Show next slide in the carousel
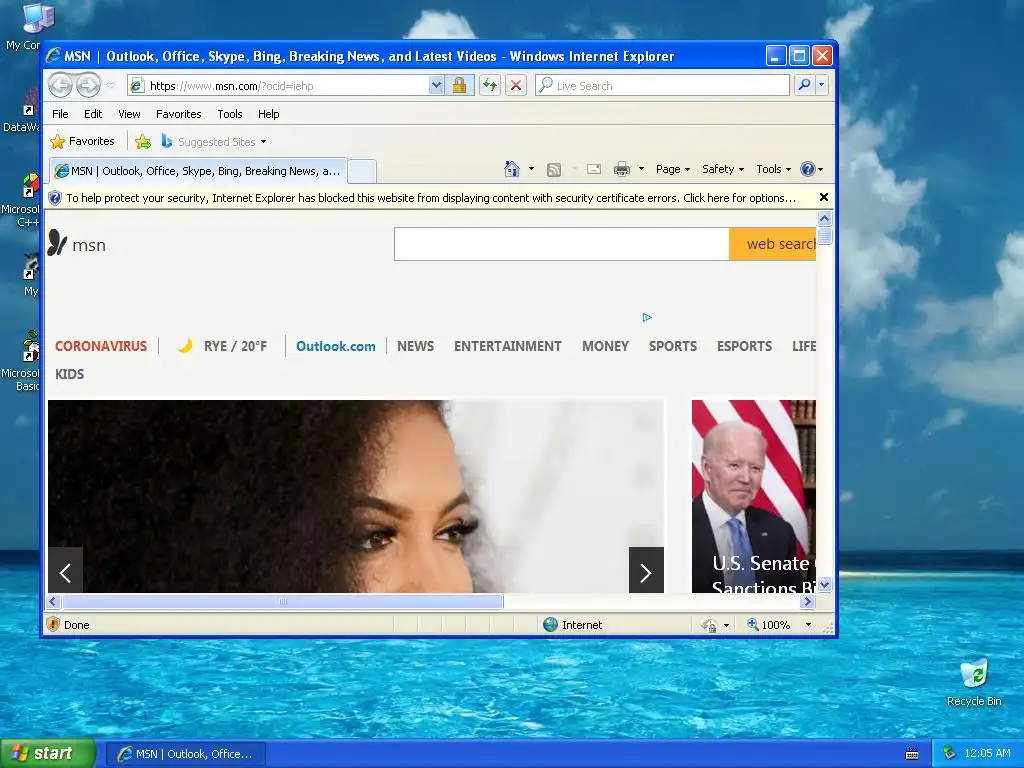The height and width of the screenshot is (768, 1024). pyautogui.click(x=646, y=571)
